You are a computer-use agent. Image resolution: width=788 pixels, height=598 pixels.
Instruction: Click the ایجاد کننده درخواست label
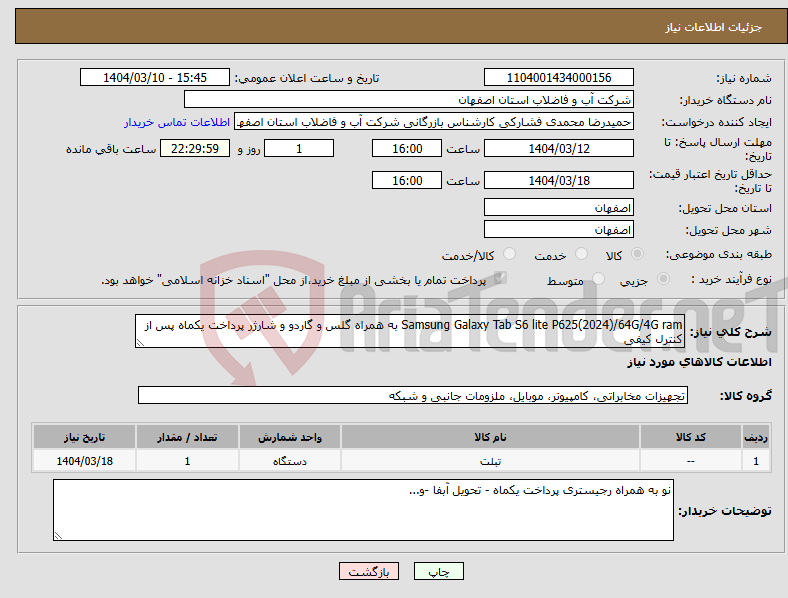tap(717, 122)
